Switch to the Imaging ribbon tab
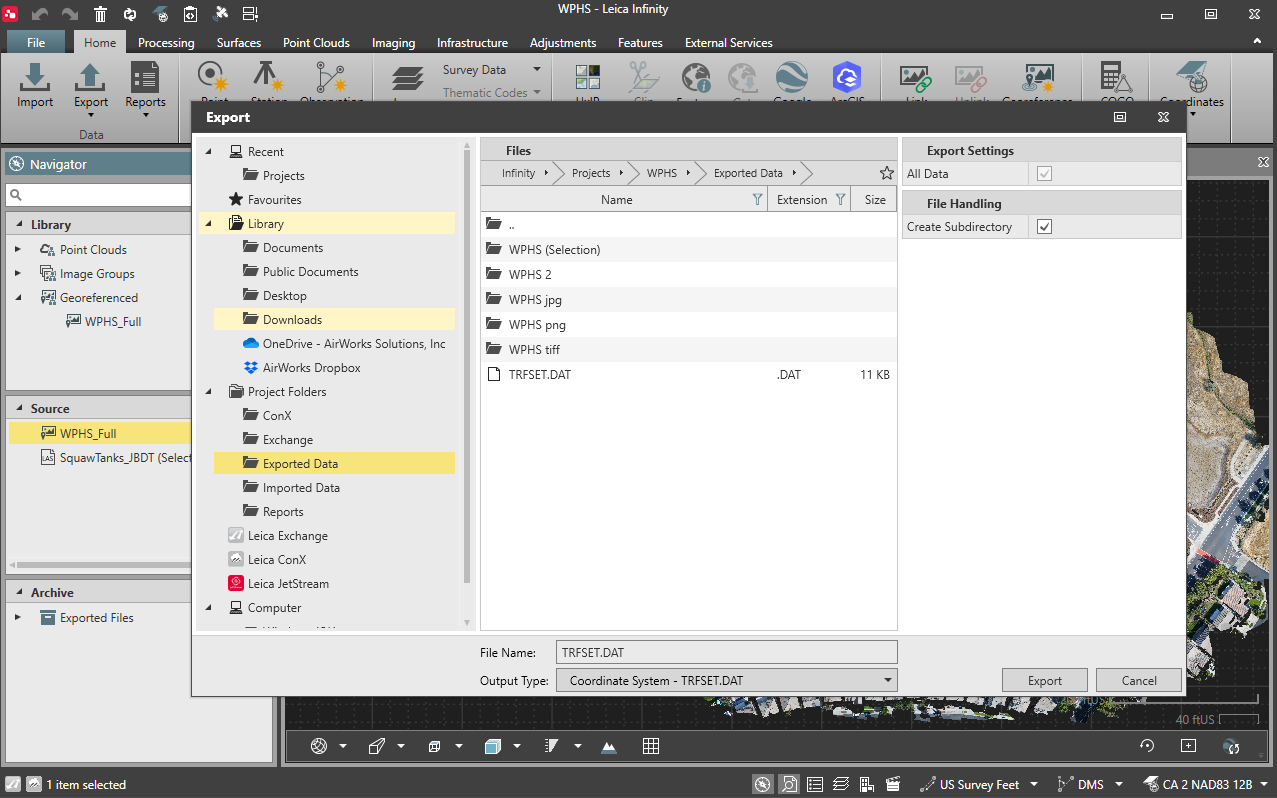The image size is (1277, 798). (393, 43)
